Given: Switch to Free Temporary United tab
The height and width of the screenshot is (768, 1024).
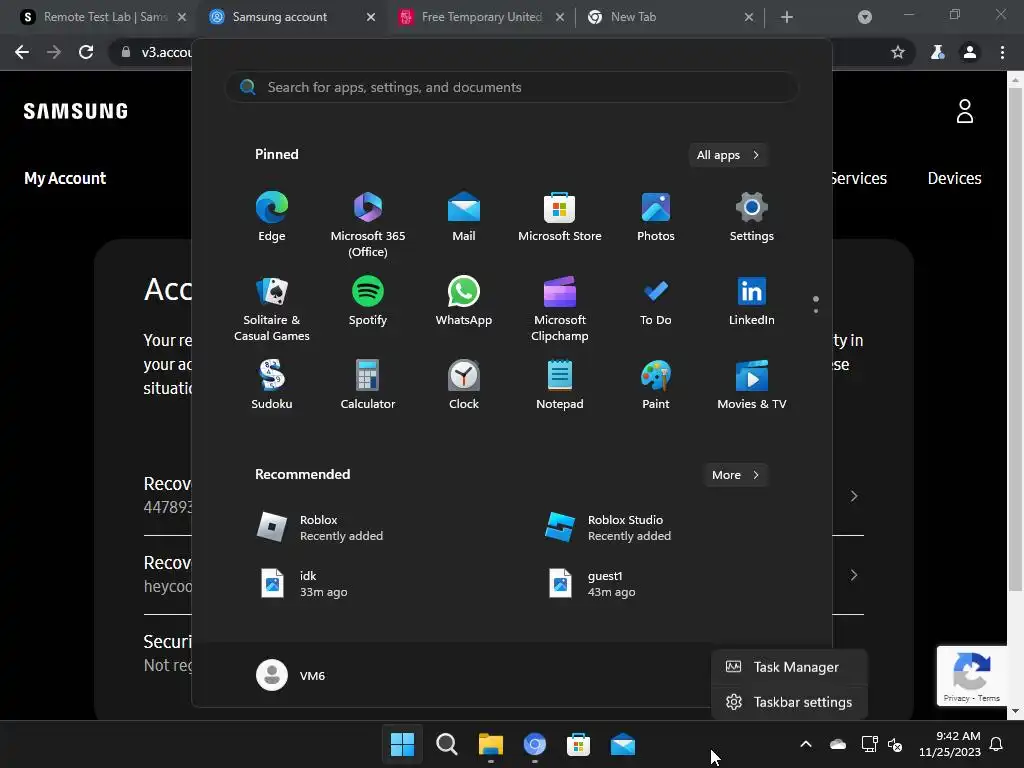Looking at the screenshot, I should point(479,17).
